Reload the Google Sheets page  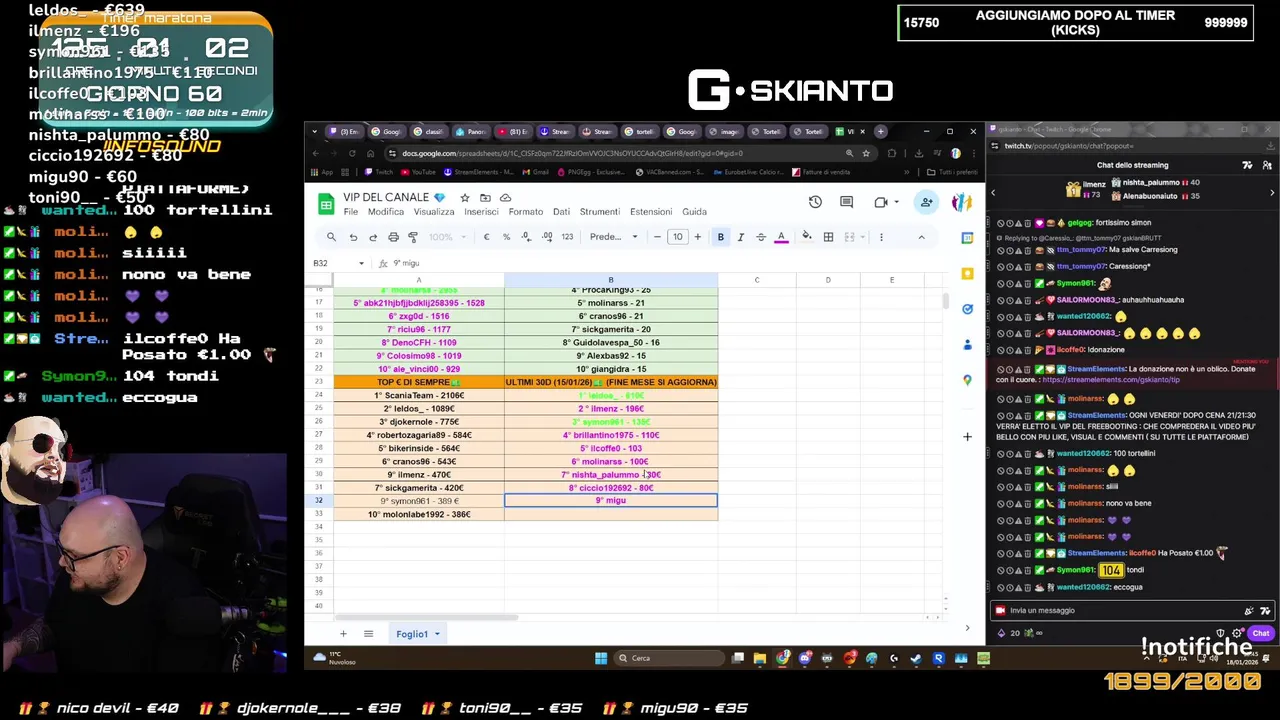(x=352, y=153)
